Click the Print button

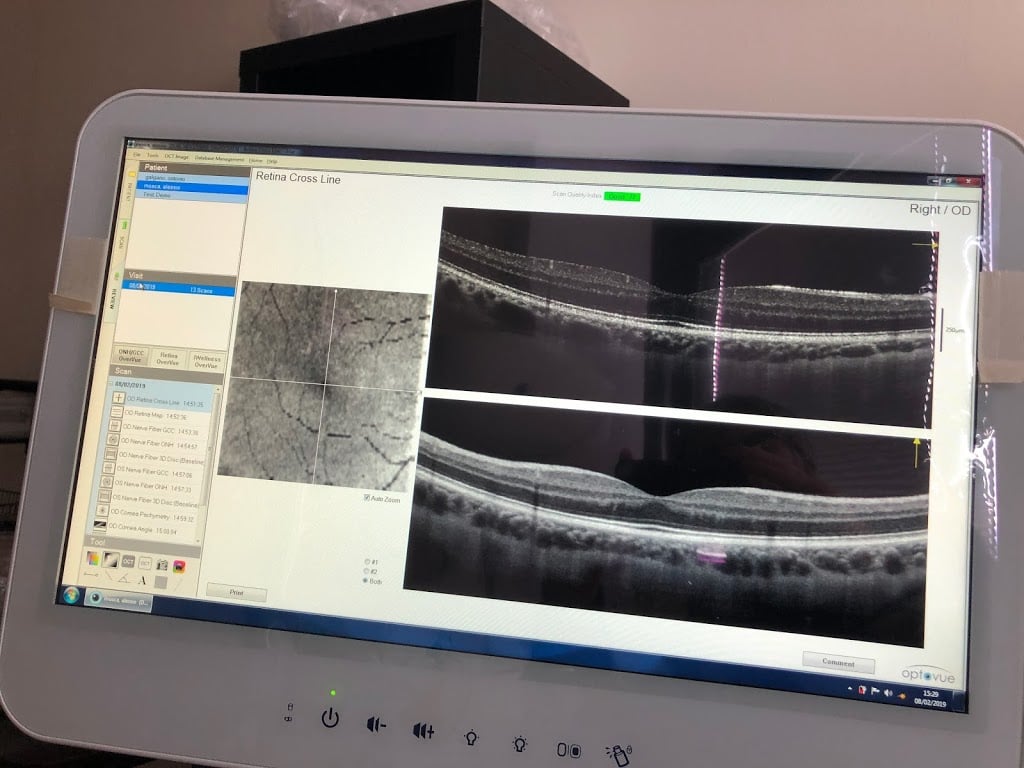coord(236,592)
